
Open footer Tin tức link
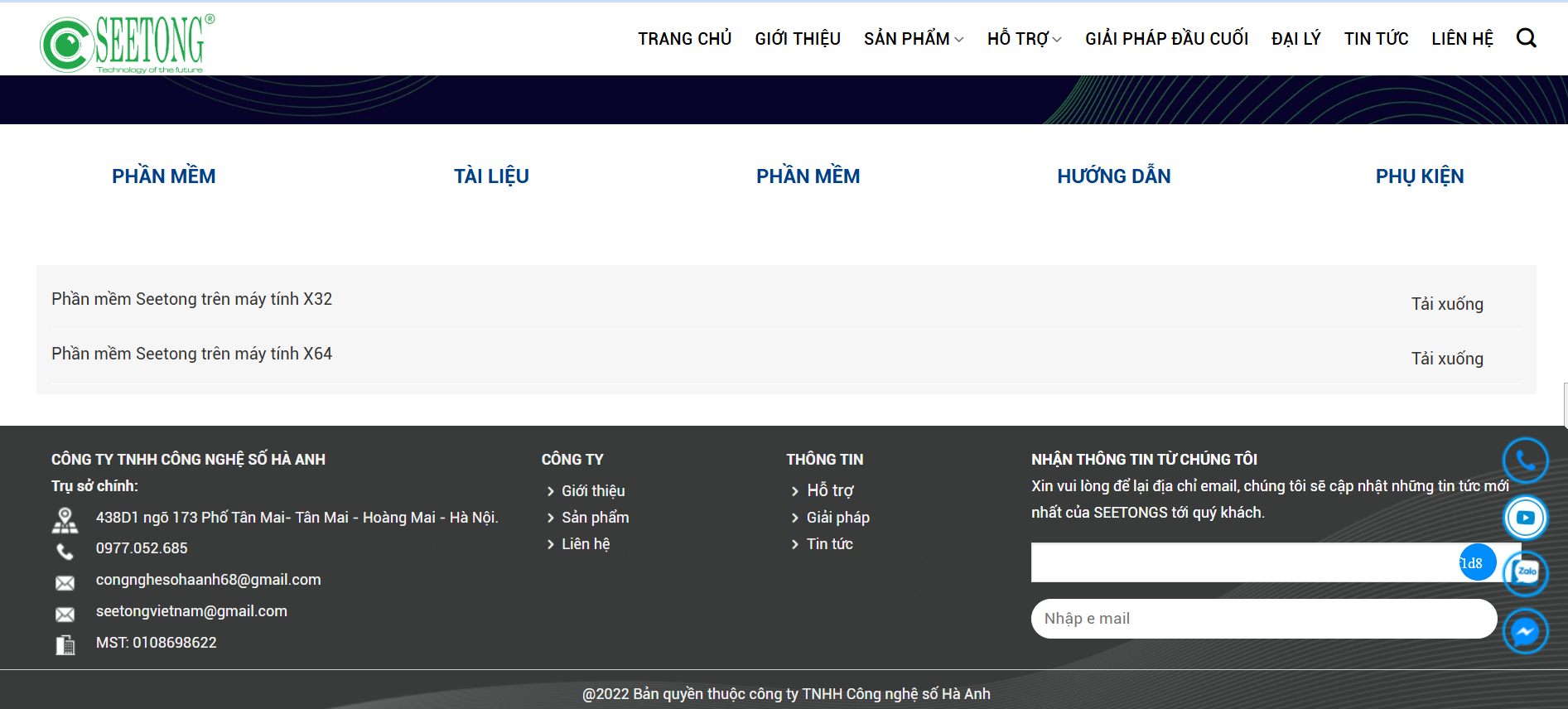830,544
